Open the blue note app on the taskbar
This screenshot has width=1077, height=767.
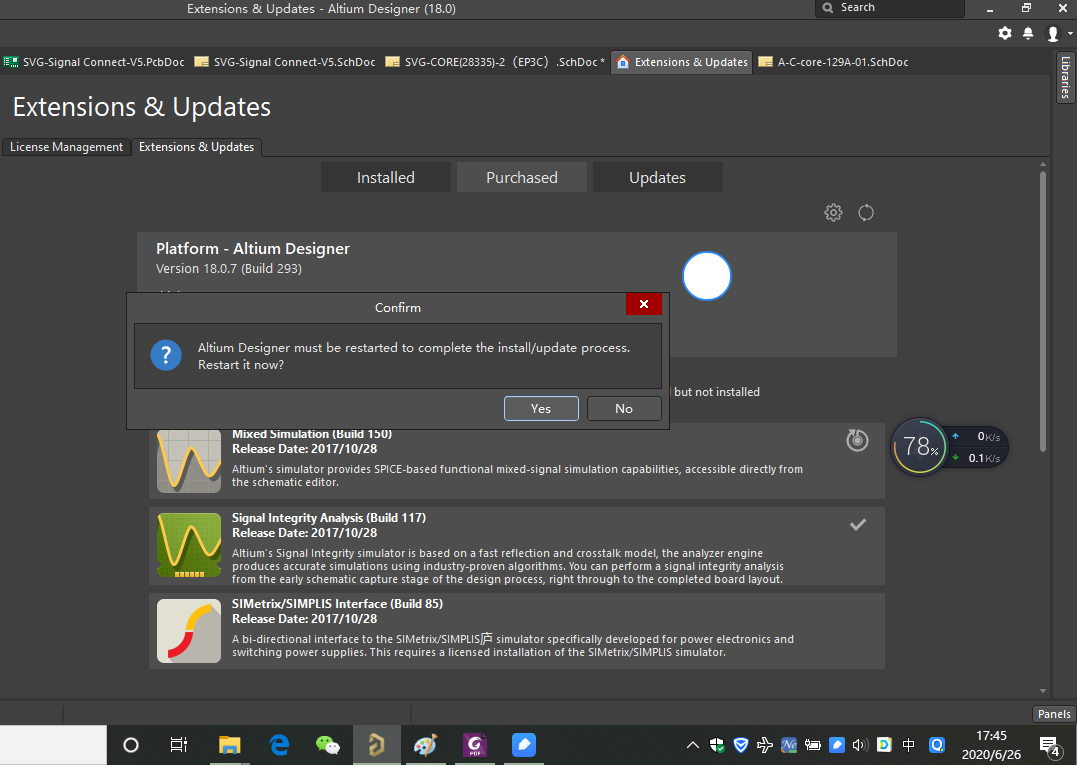point(523,745)
